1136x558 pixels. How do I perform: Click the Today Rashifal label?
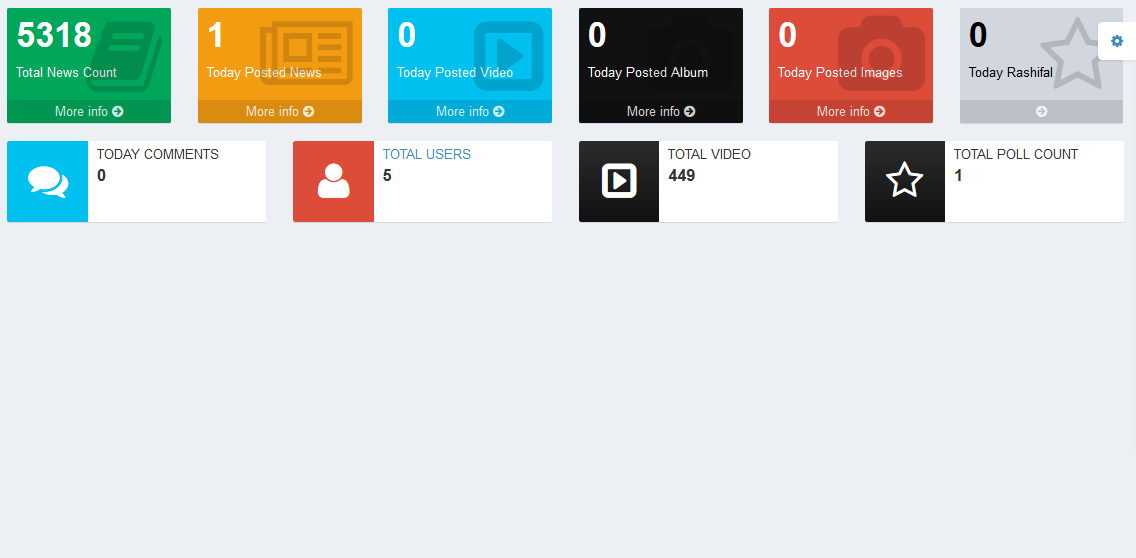click(1011, 72)
